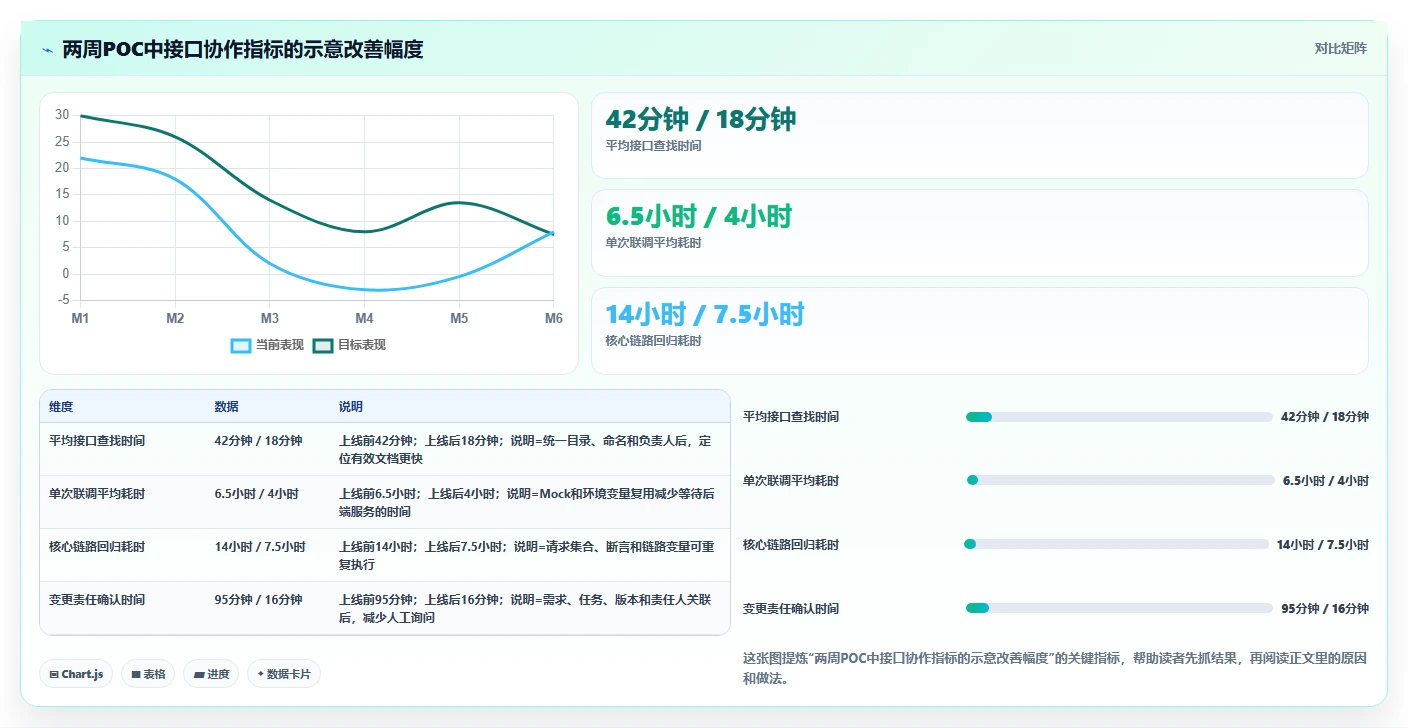Click the 维度 column header

point(61,407)
